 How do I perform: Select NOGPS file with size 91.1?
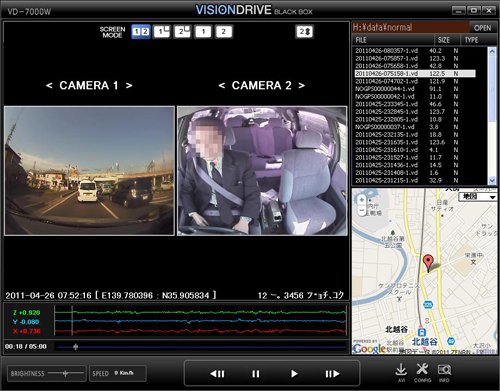415,89
